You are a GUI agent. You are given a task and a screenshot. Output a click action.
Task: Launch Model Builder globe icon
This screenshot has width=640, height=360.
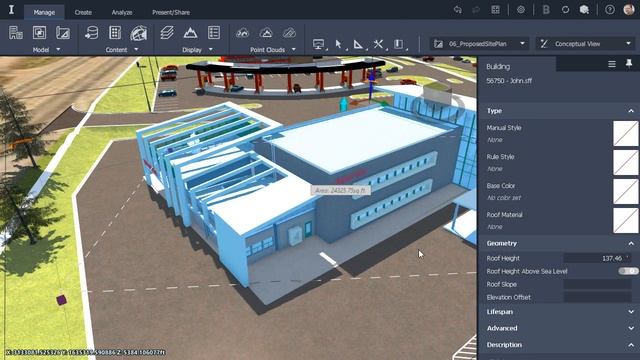pos(139,33)
